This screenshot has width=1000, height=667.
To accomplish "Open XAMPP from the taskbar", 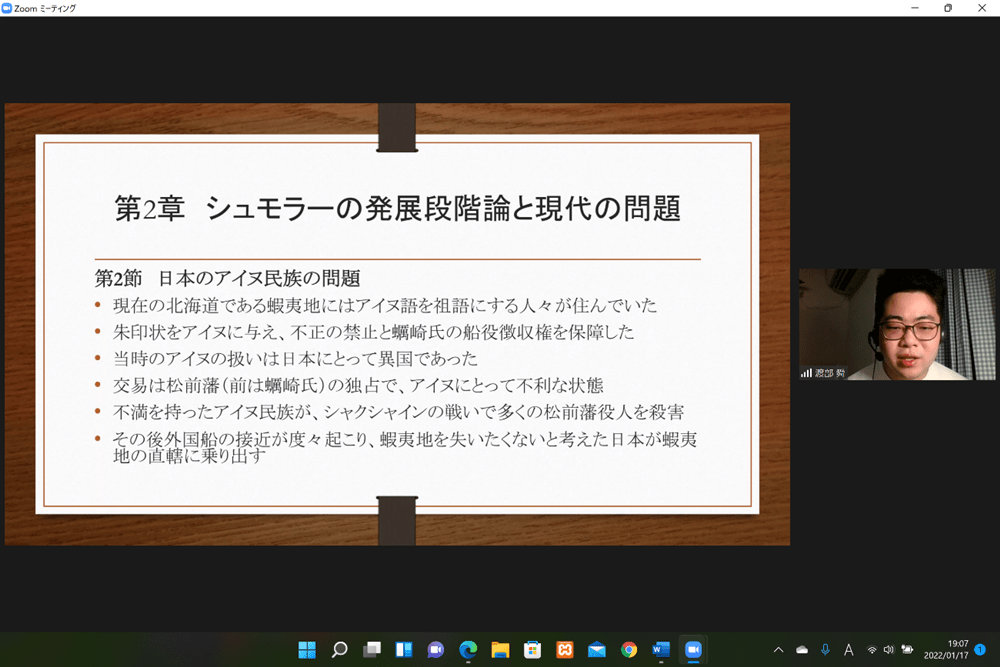I will tap(564, 650).
